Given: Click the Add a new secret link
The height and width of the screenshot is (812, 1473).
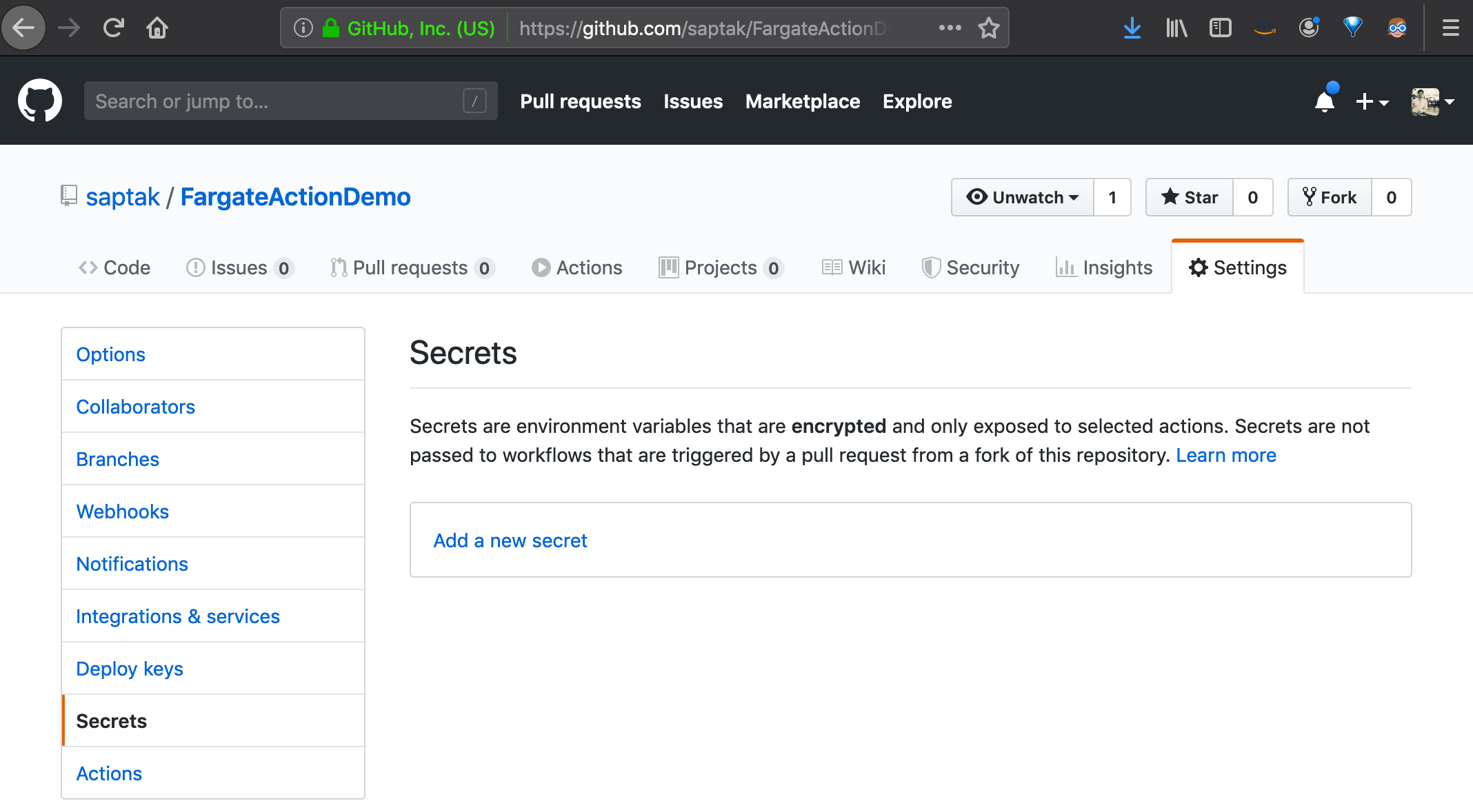Looking at the screenshot, I should tap(510, 539).
